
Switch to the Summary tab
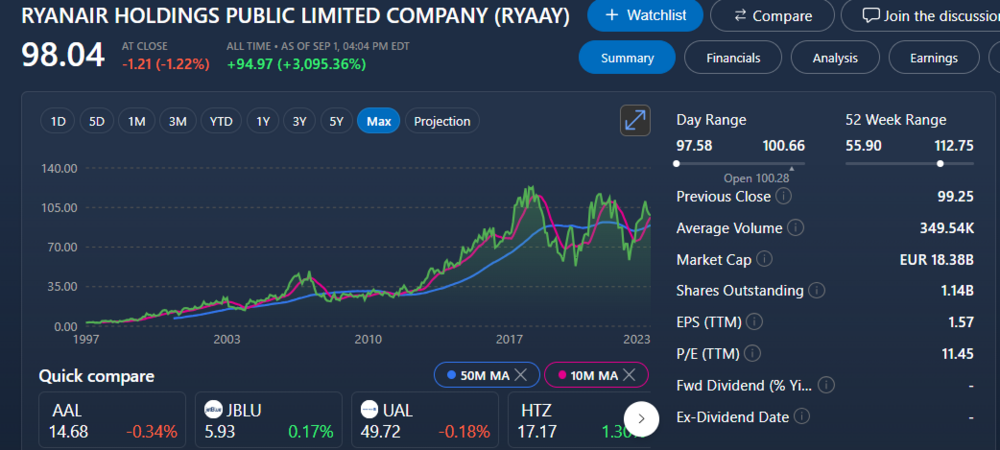(x=627, y=57)
